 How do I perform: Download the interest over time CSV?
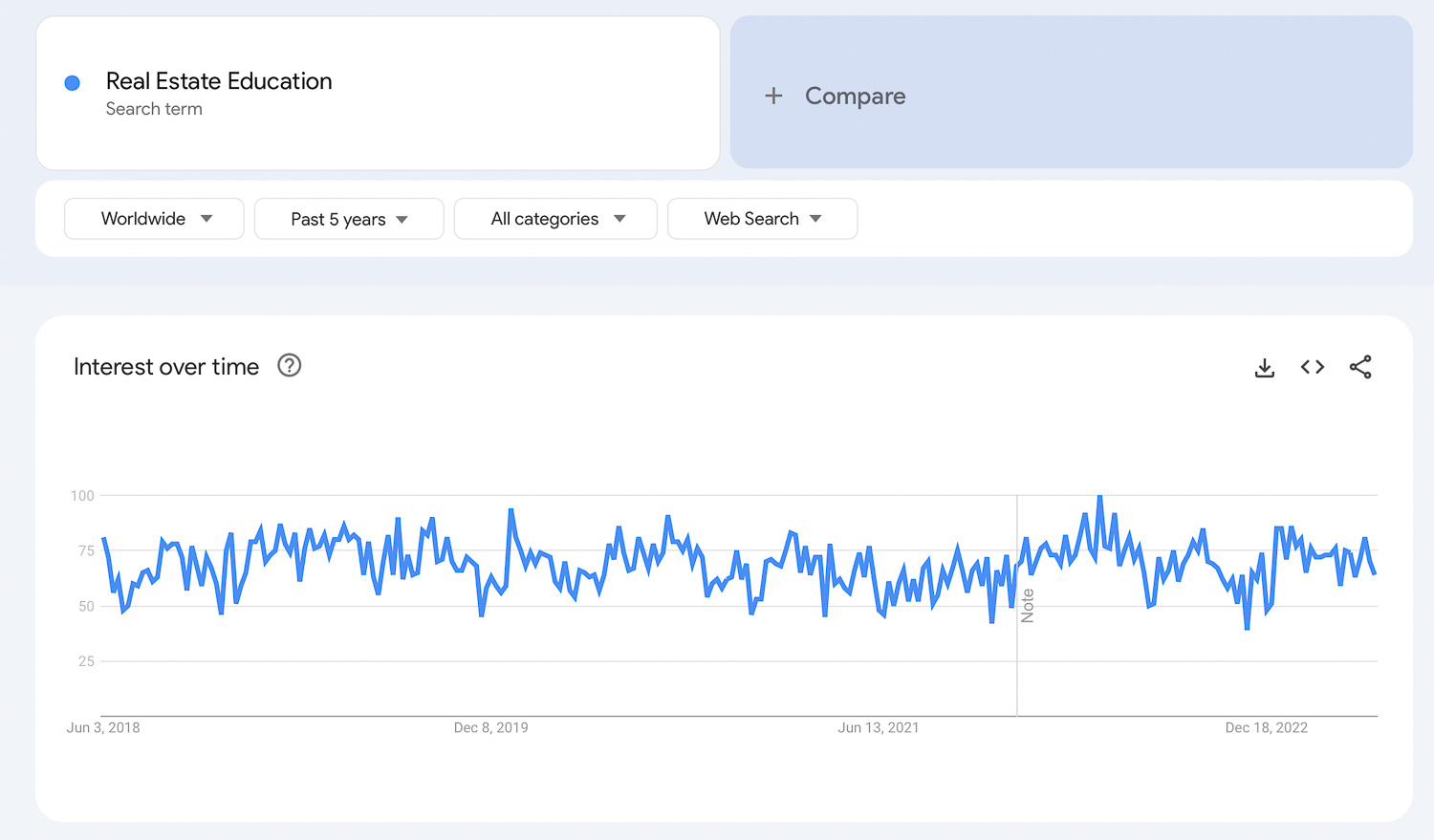(x=1264, y=368)
